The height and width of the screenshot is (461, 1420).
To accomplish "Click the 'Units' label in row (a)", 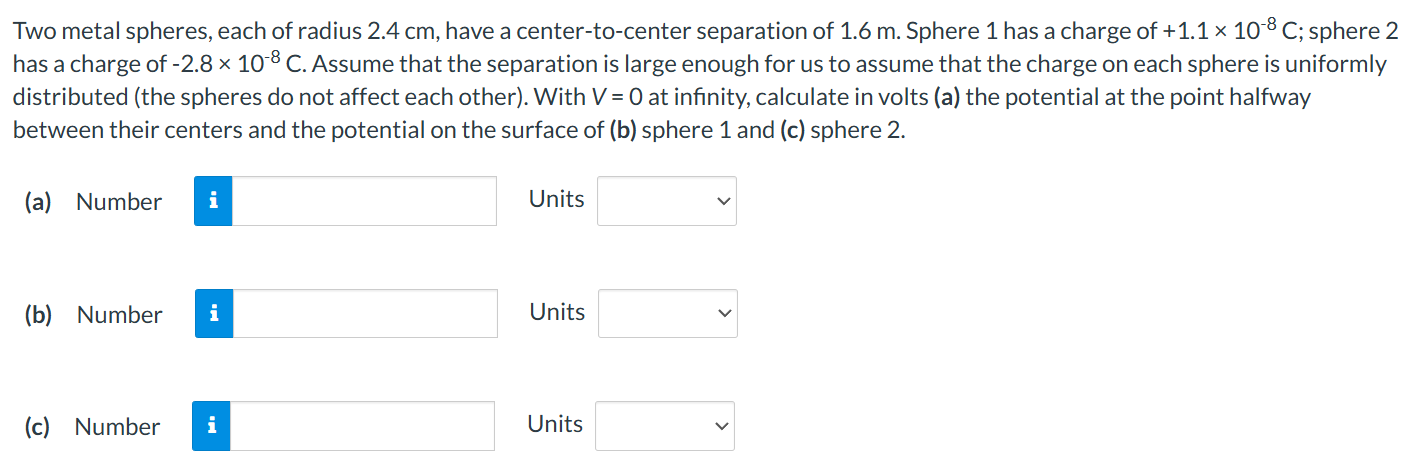I will [x=556, y=199].
